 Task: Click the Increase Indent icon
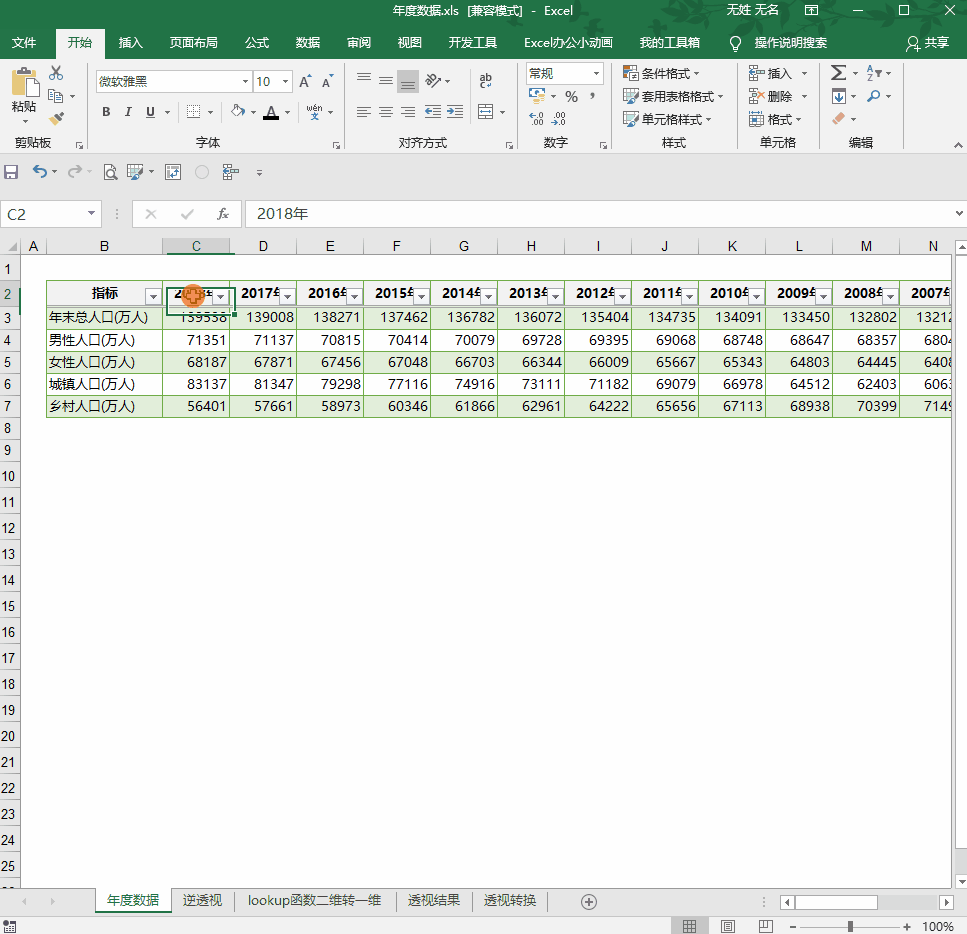[455, 112]
